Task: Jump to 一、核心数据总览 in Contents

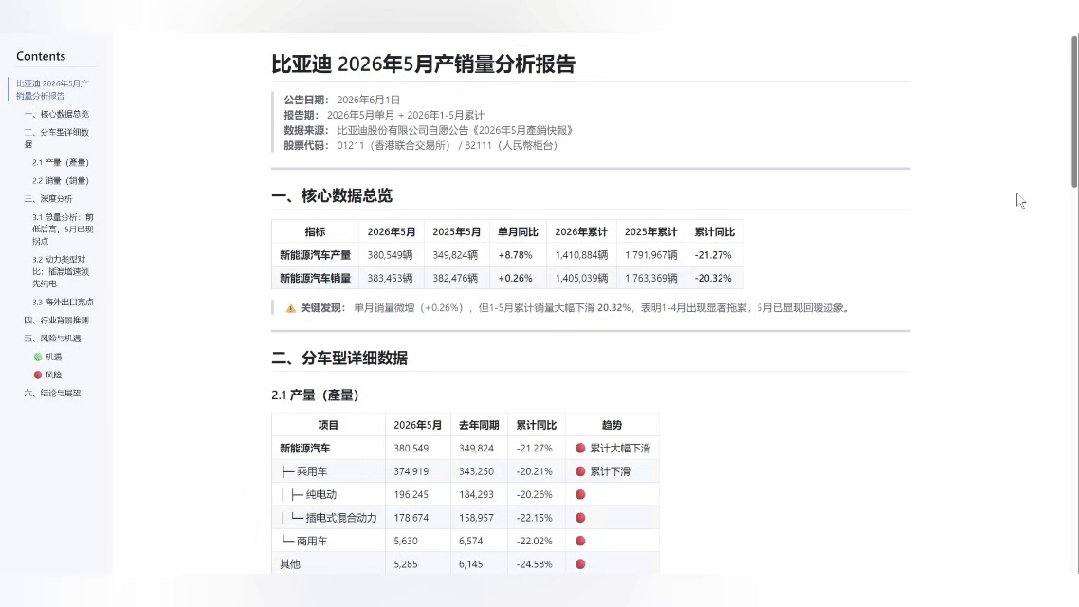Action: (x=56, y=114)
